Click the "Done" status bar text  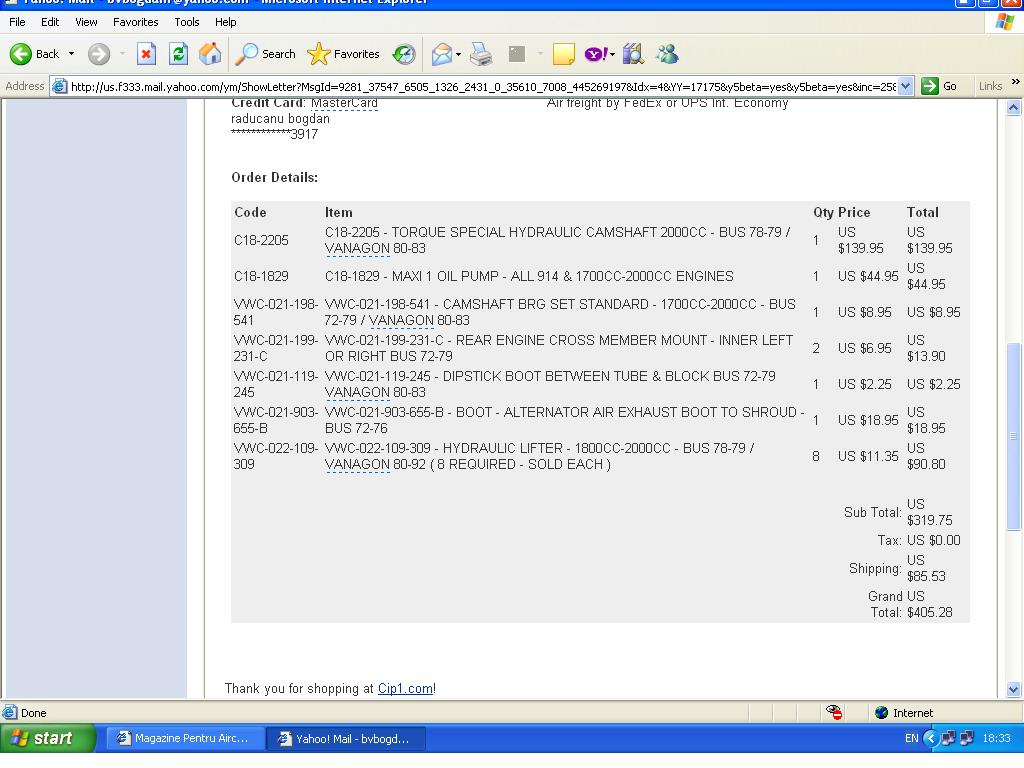(x=33, y=713)
